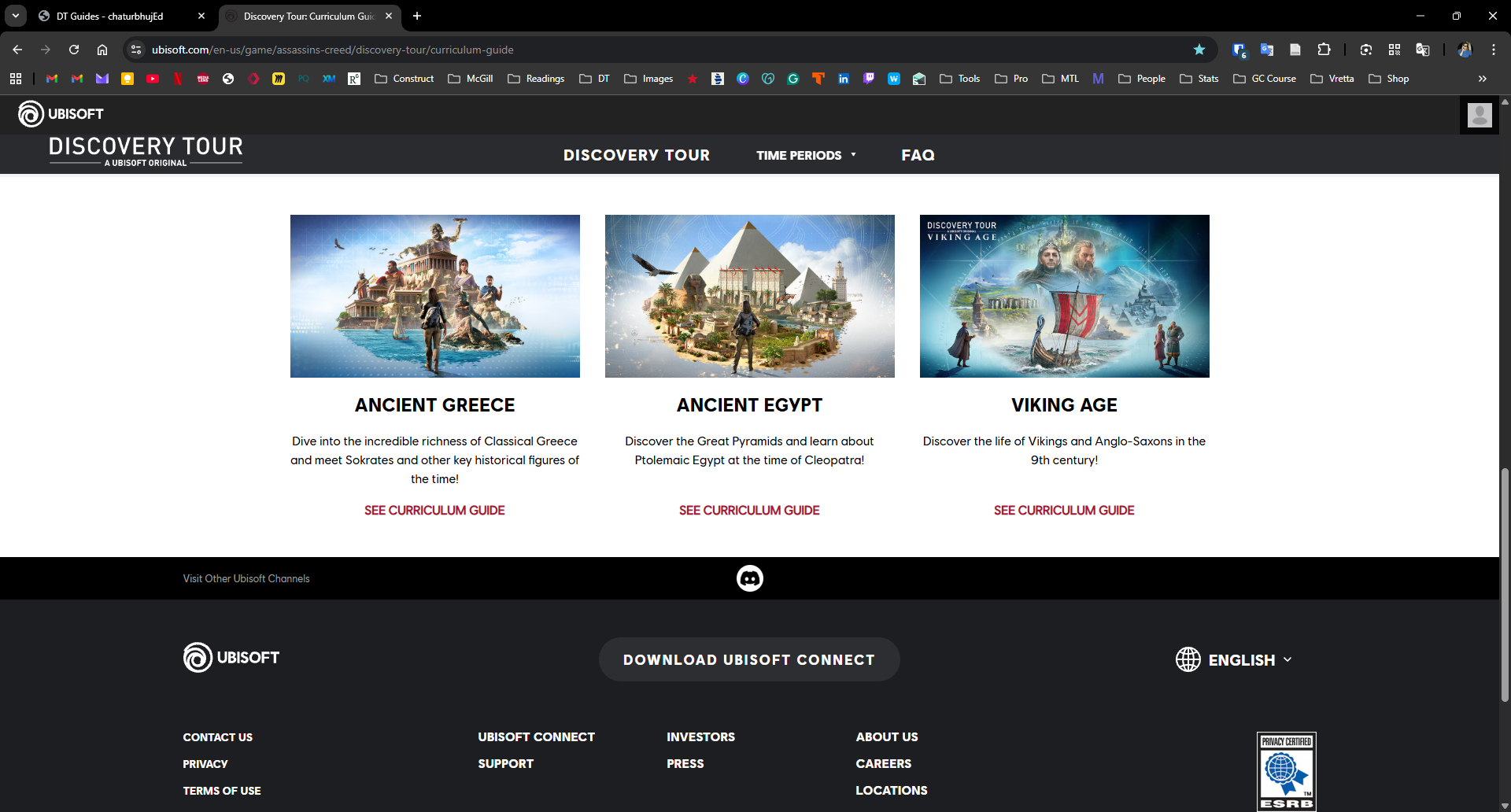The width and height of the screenshot is (1511, 812).
Task: Open the tab search dropdown
Action: [x=16, y=16]
